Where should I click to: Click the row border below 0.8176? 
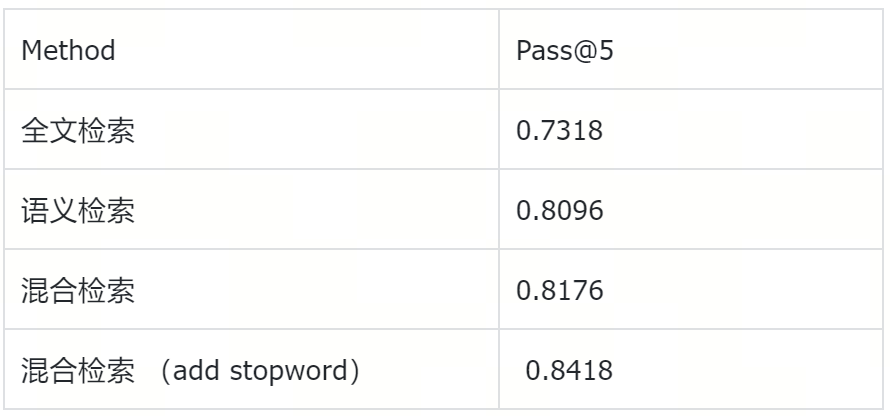coord(691,329)
